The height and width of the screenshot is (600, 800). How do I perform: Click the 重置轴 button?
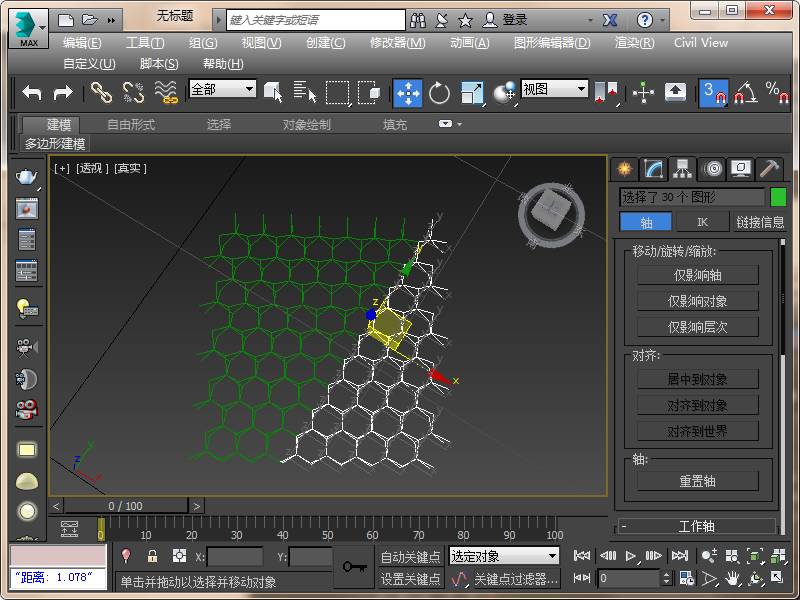click(698, 481)
